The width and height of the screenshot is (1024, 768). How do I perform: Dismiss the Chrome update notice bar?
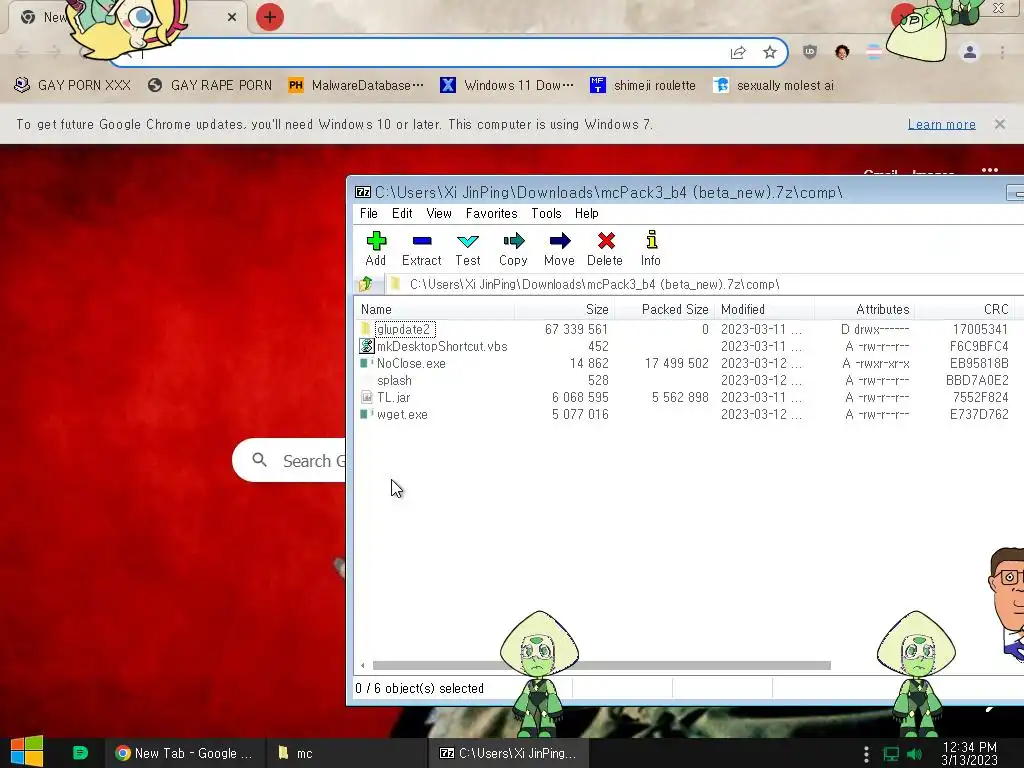(x=1000, y=123)
